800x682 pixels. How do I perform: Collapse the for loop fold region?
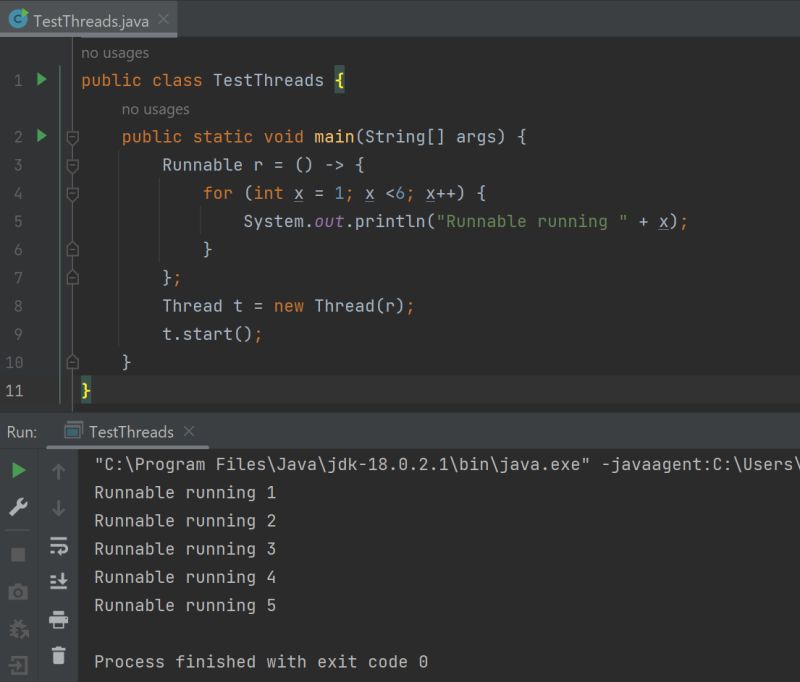(x=71, y=193)
